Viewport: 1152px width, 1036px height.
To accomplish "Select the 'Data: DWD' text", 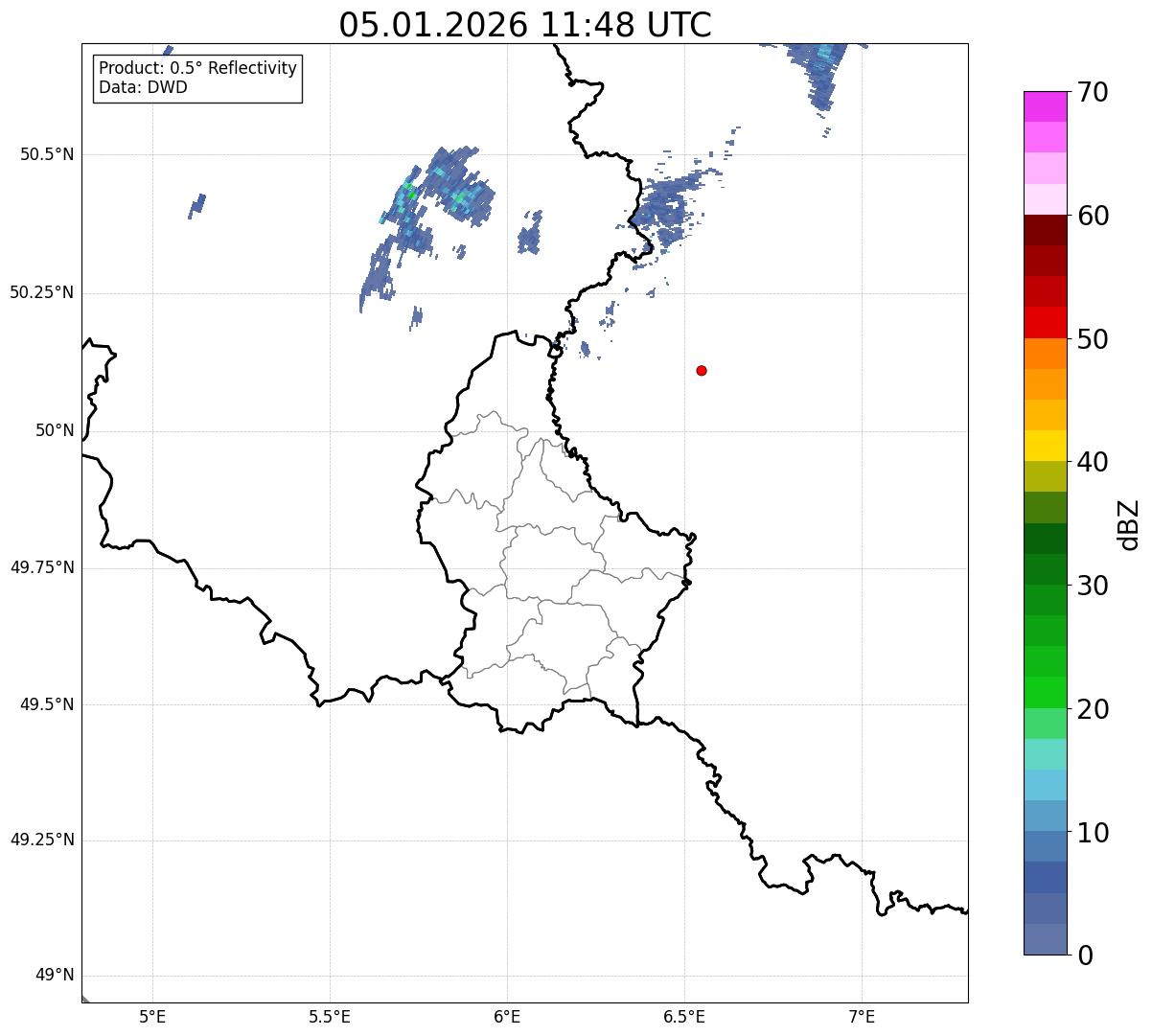I will pyautogui.click(x=143, y=87).
